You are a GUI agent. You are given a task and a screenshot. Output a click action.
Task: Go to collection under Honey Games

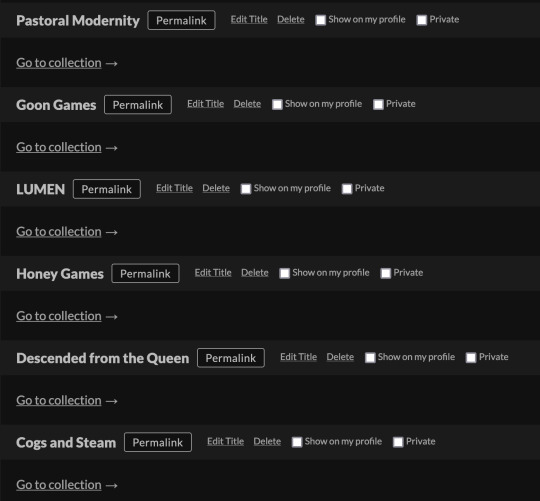pyautogui.click(x=59, y=316)
